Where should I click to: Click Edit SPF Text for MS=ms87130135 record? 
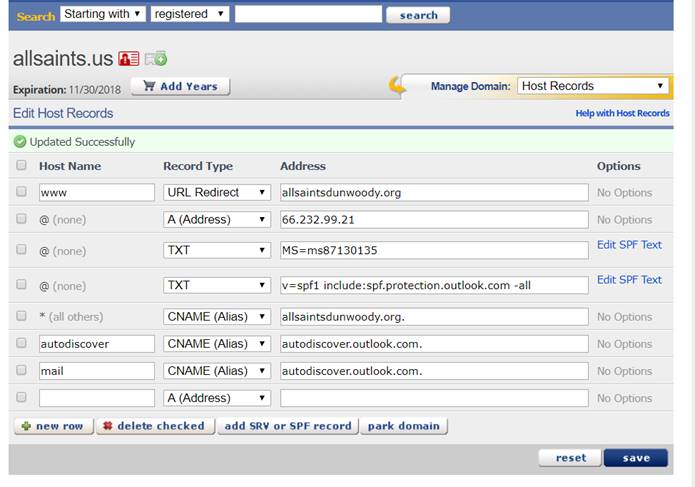tap(629, 245)
